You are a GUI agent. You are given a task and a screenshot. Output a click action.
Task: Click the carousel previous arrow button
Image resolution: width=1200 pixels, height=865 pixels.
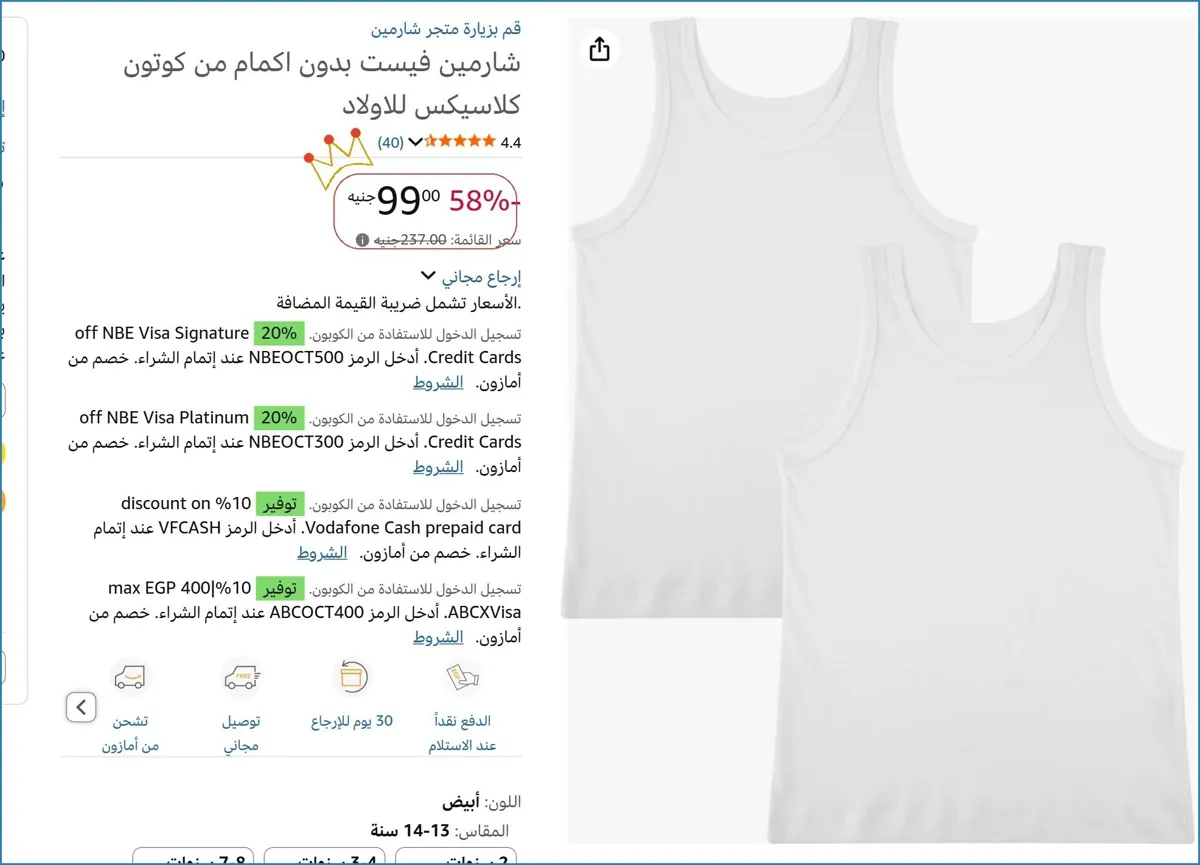(81, 707)
